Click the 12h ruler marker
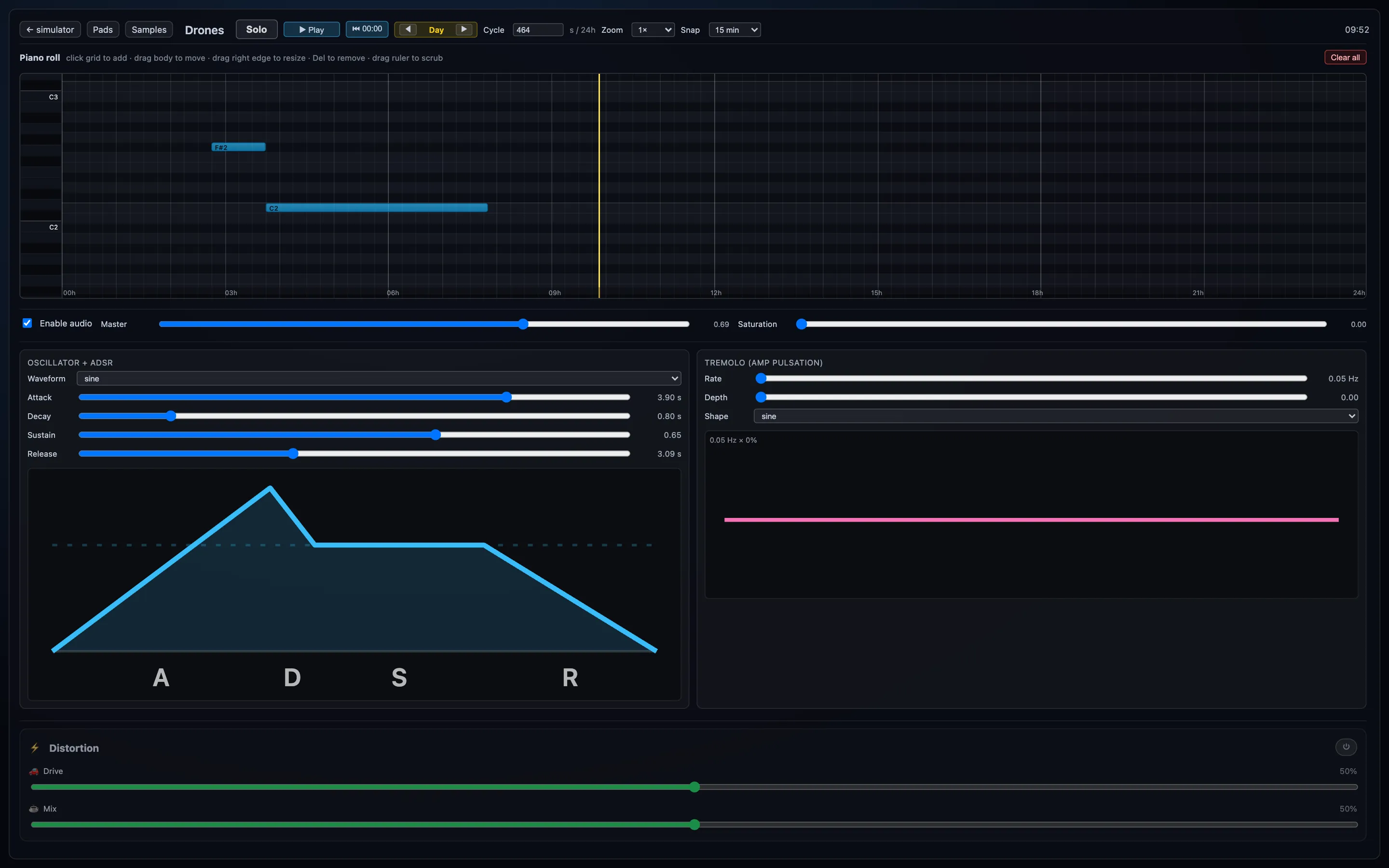 [716, 293]
